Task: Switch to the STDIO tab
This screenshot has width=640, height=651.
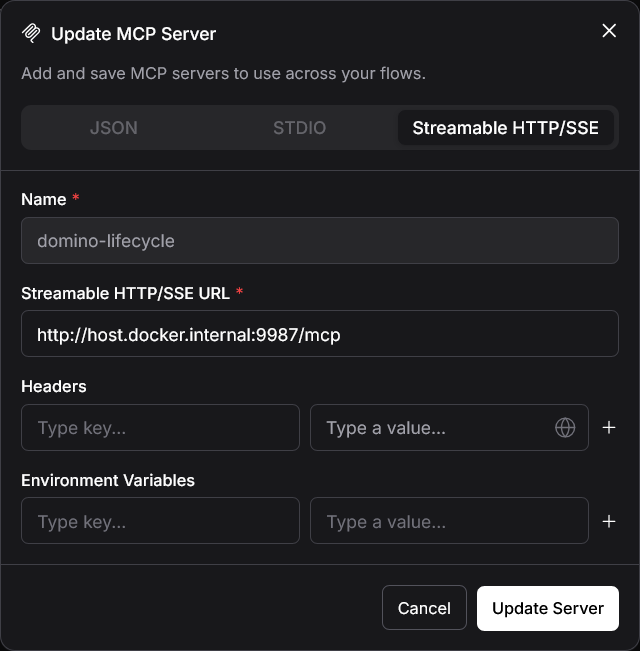Action: tap(299, 127)
